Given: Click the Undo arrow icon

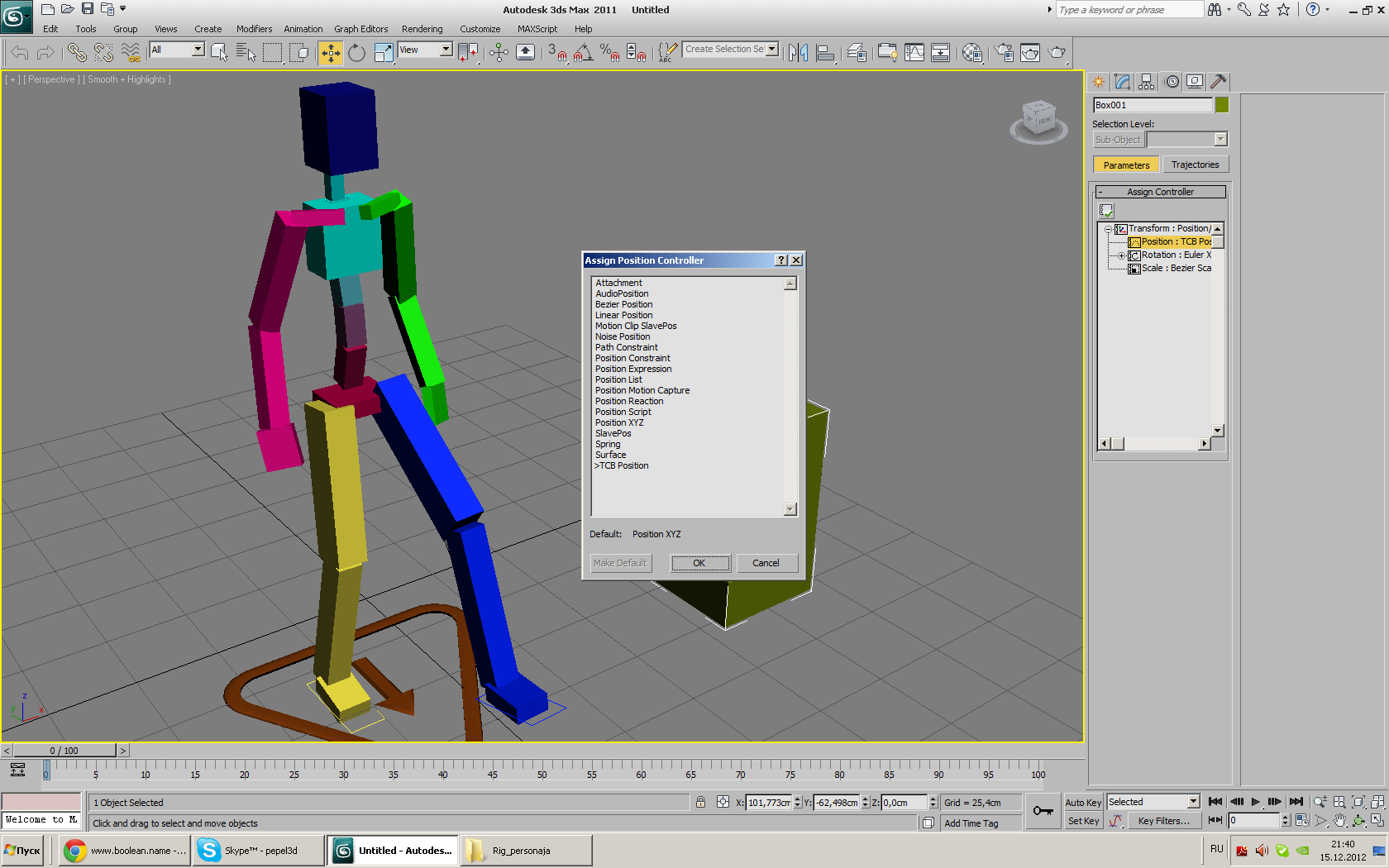Looking at the screenshot, I should coord(20,53).
